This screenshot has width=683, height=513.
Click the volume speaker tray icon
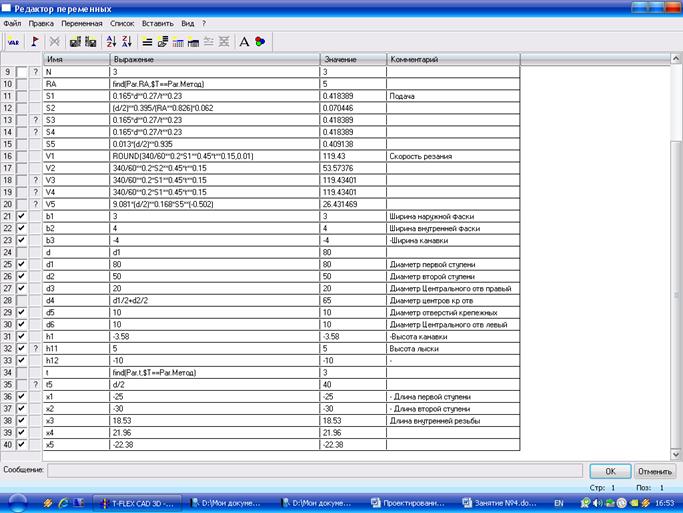pyautogui.click(x=598, y=503)
